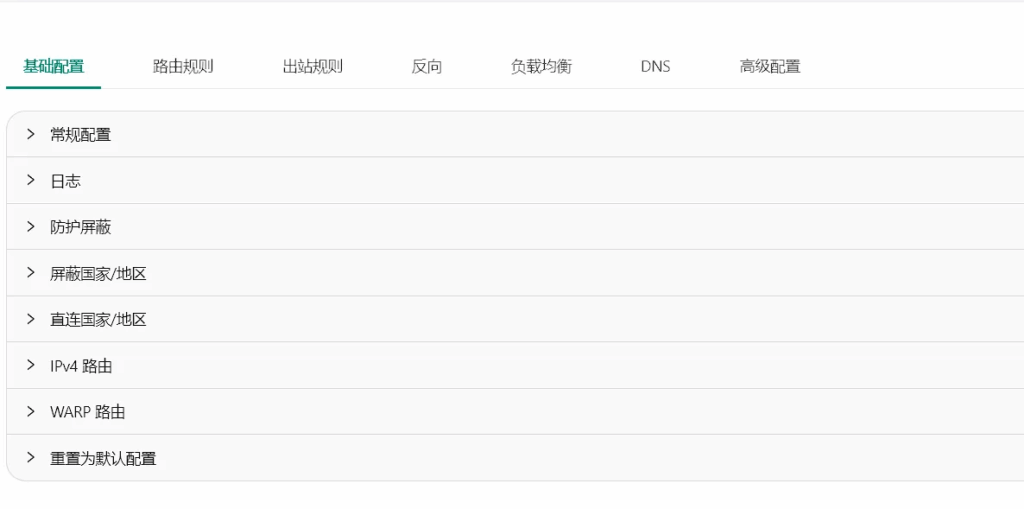Click the chevron arrow beside IPv4 路由
Viewport: 1024px width, 509px height.
(x=31, y=366)
